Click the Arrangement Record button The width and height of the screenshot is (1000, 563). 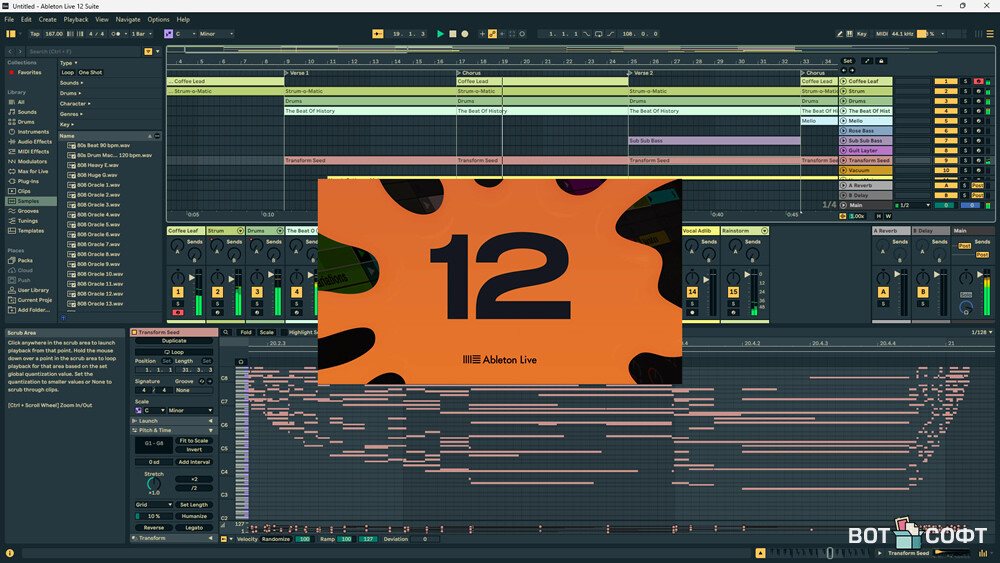(x=464, y=34)
